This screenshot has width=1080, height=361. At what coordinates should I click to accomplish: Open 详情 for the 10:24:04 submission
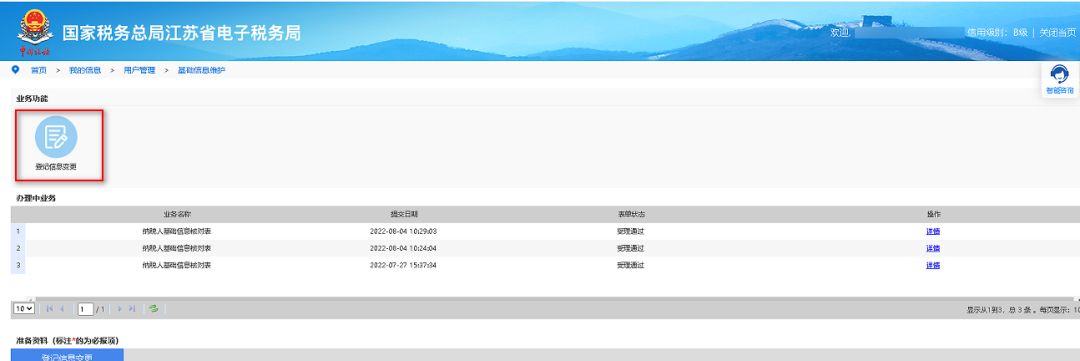pos(933,248)
